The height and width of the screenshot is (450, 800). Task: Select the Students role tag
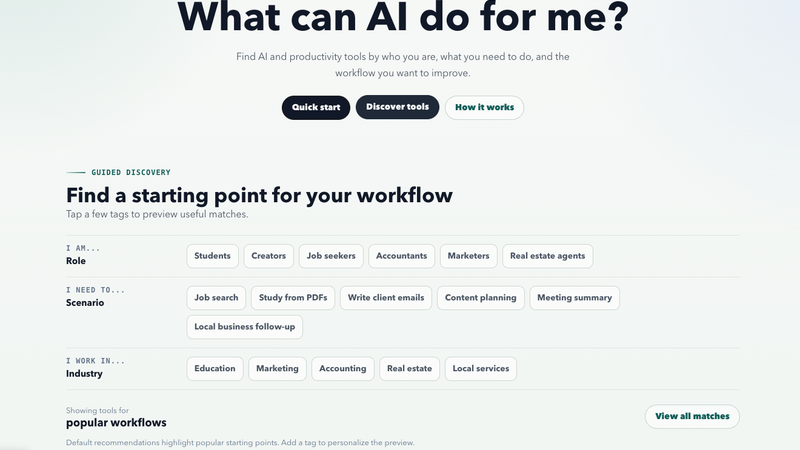(212, 256)
